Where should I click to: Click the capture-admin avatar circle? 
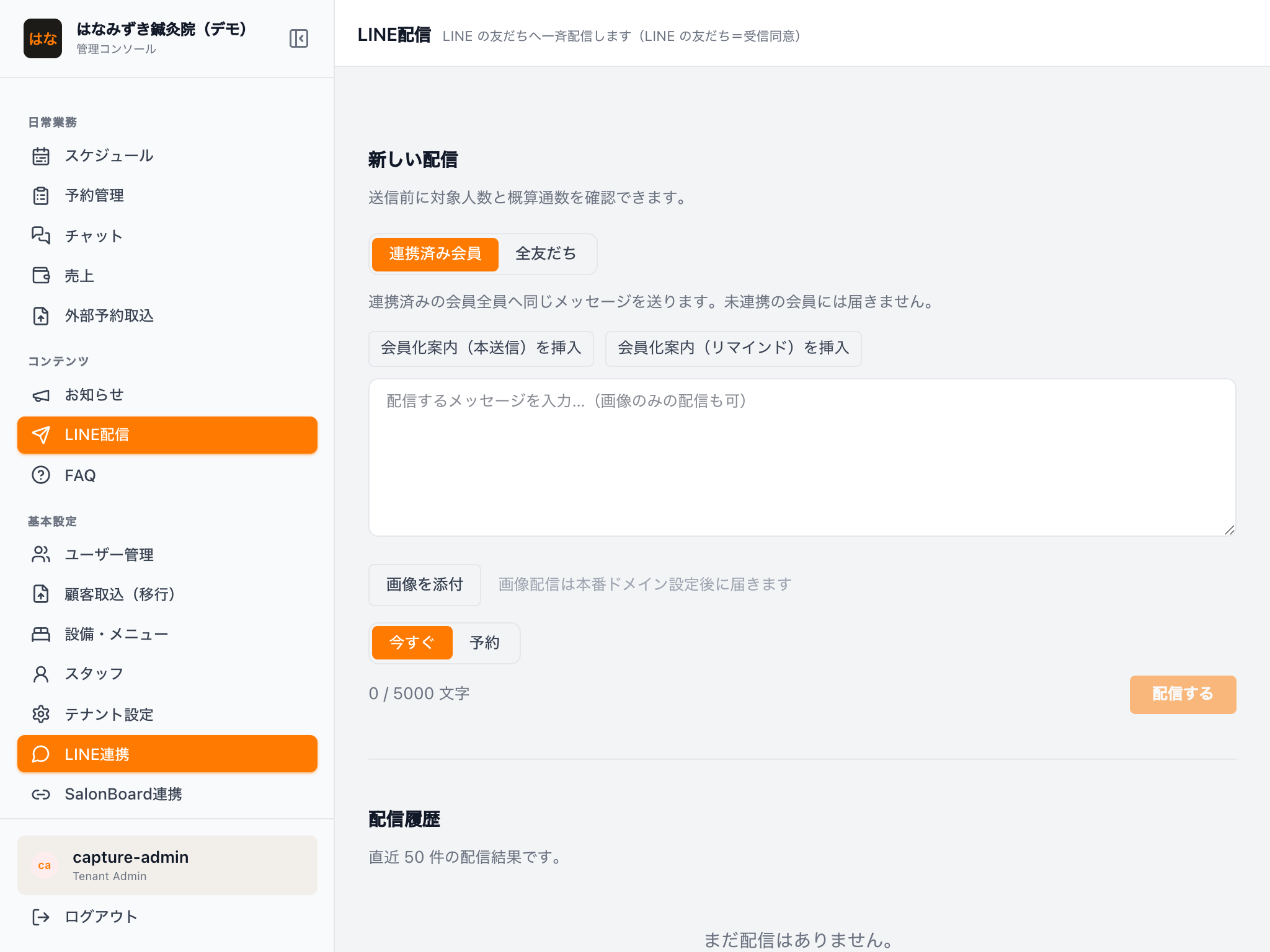(45, 865)
